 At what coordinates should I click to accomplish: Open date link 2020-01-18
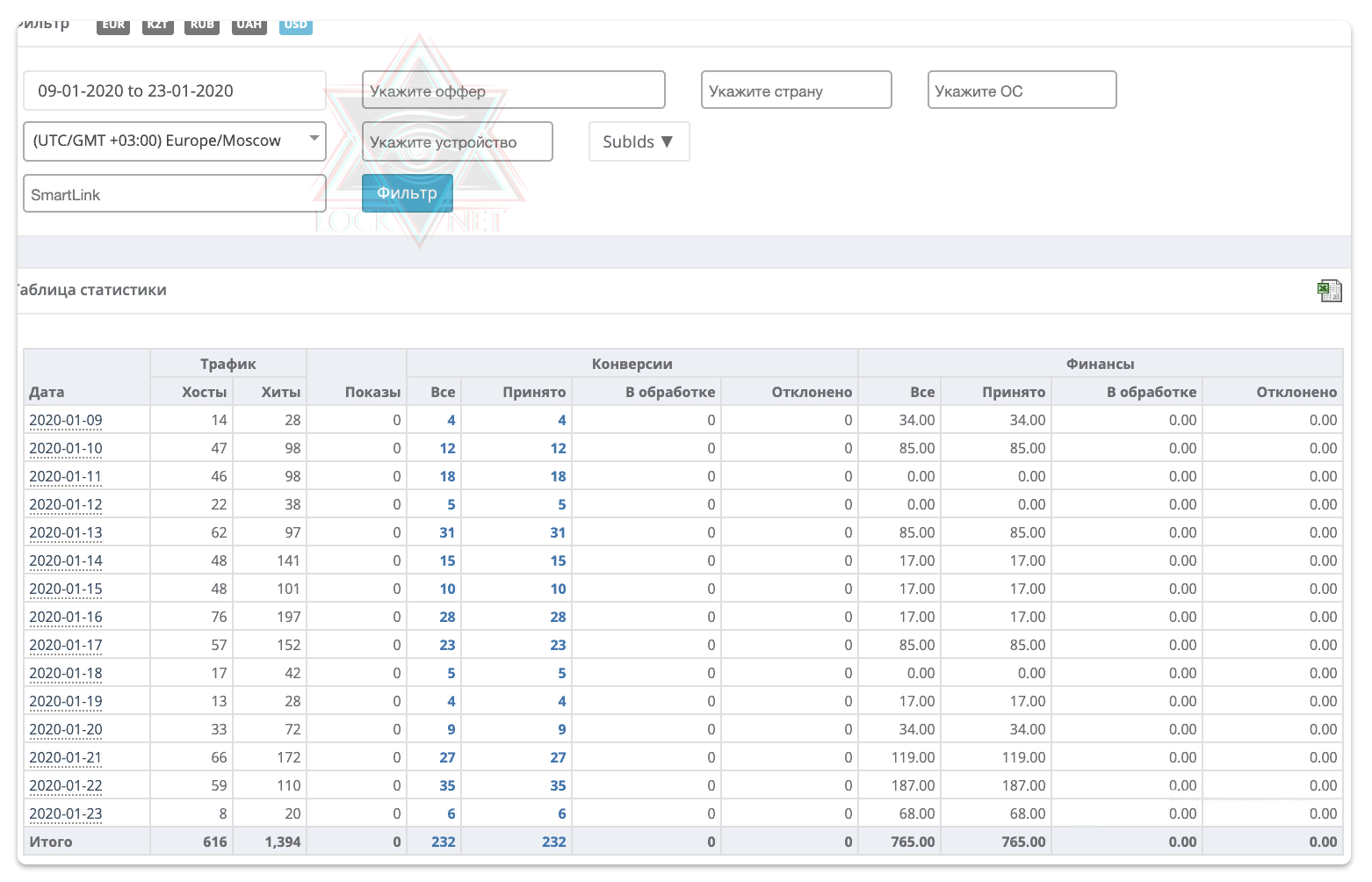(66, 673)
